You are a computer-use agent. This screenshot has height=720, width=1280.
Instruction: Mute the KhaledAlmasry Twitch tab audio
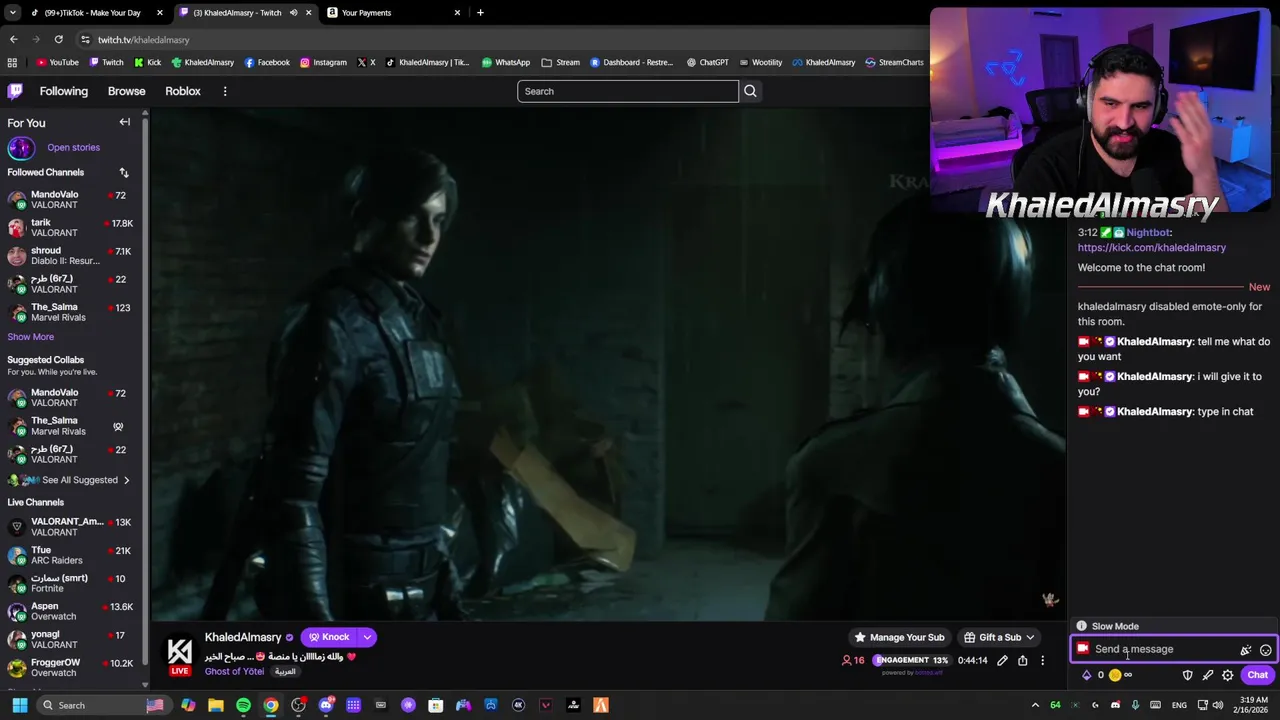pos(293,13)
